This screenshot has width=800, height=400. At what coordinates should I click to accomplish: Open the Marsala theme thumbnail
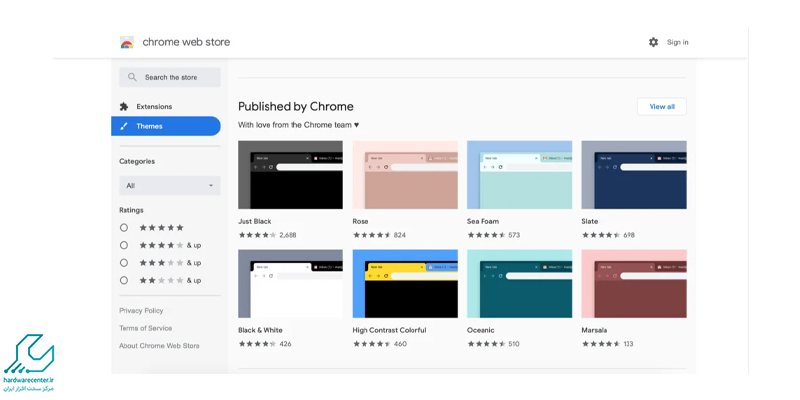(634, 284)
